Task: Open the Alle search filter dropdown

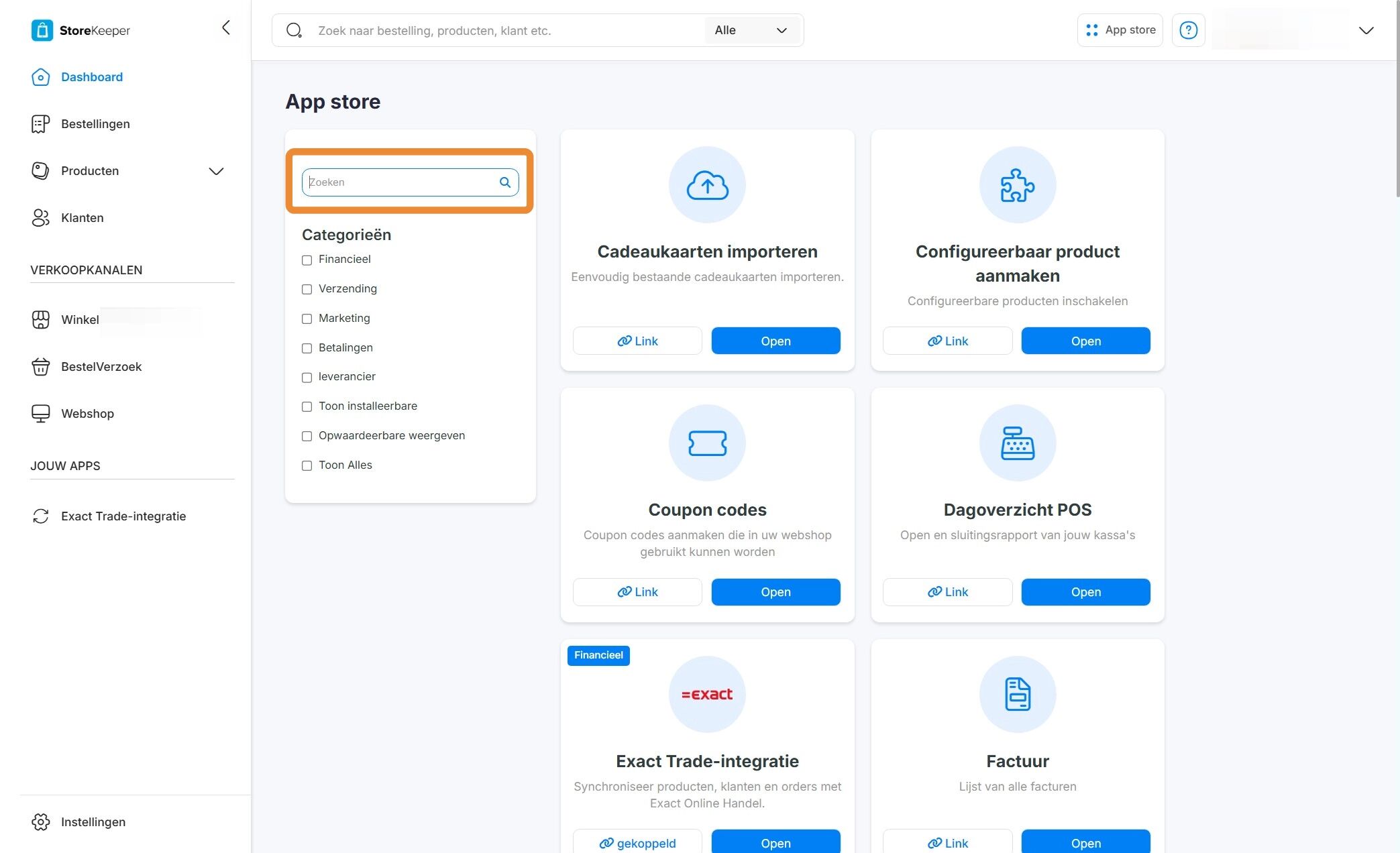Action: click(751, 30)
